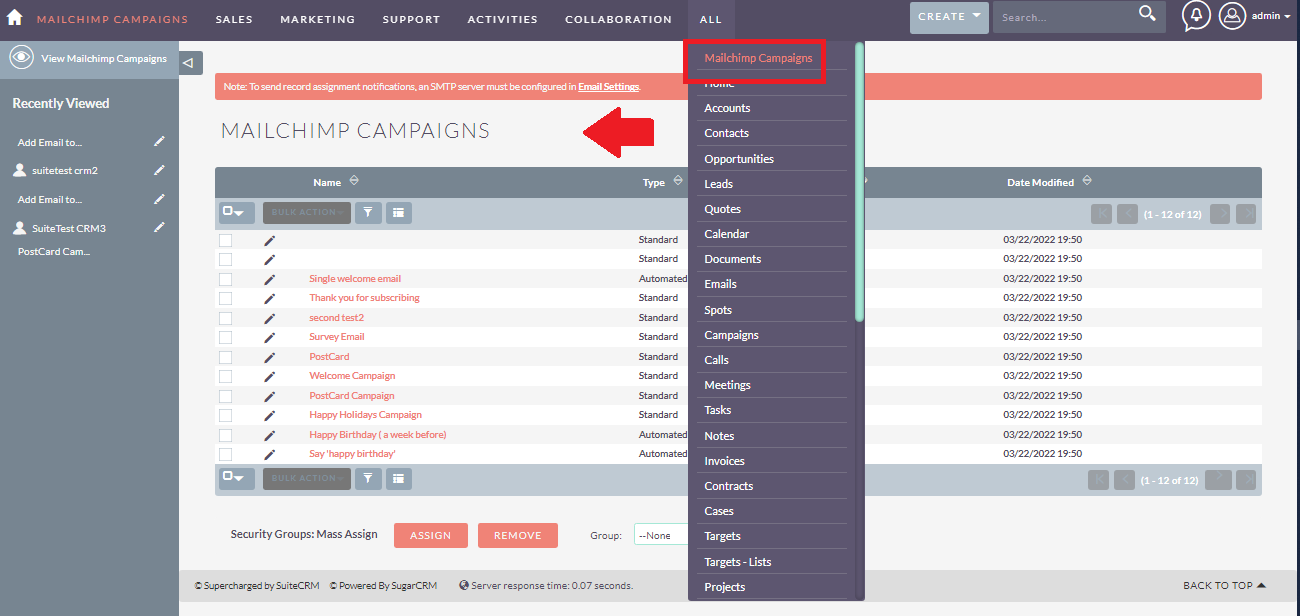Screen dimensions: 1300x616
Task: Open the top Bulk Action dropdown
Action: tap(307, 212)
